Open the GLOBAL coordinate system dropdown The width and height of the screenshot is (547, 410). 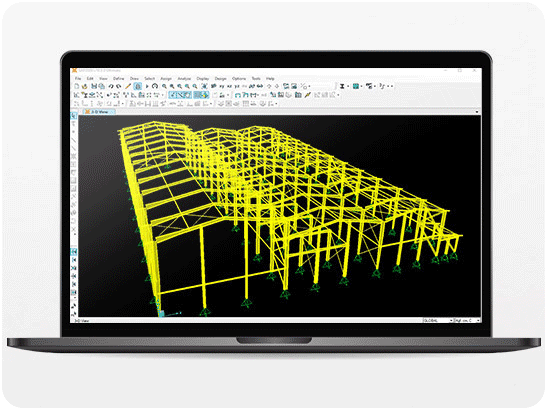point(438,320)
